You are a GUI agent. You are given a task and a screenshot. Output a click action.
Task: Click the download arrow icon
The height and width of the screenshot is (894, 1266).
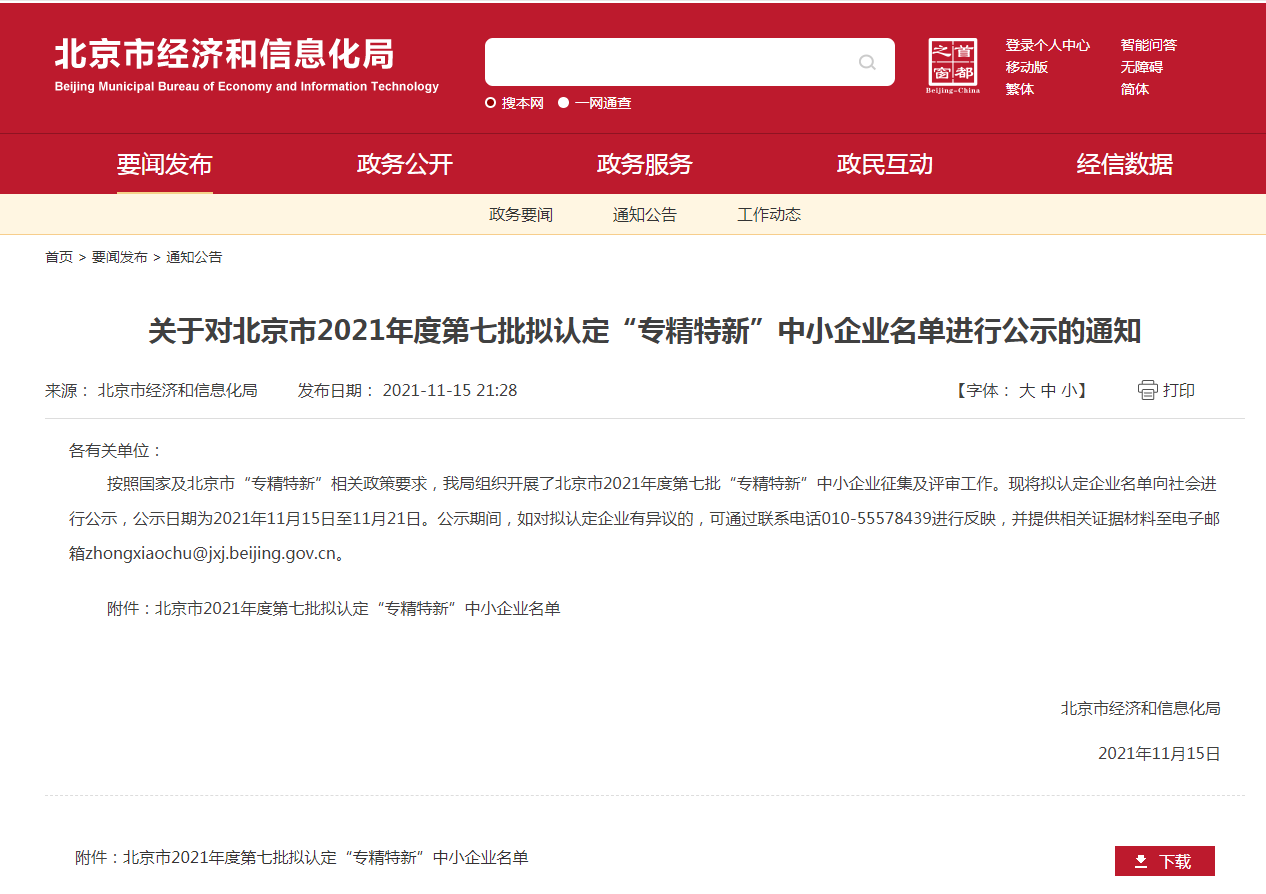(1141, 861)
